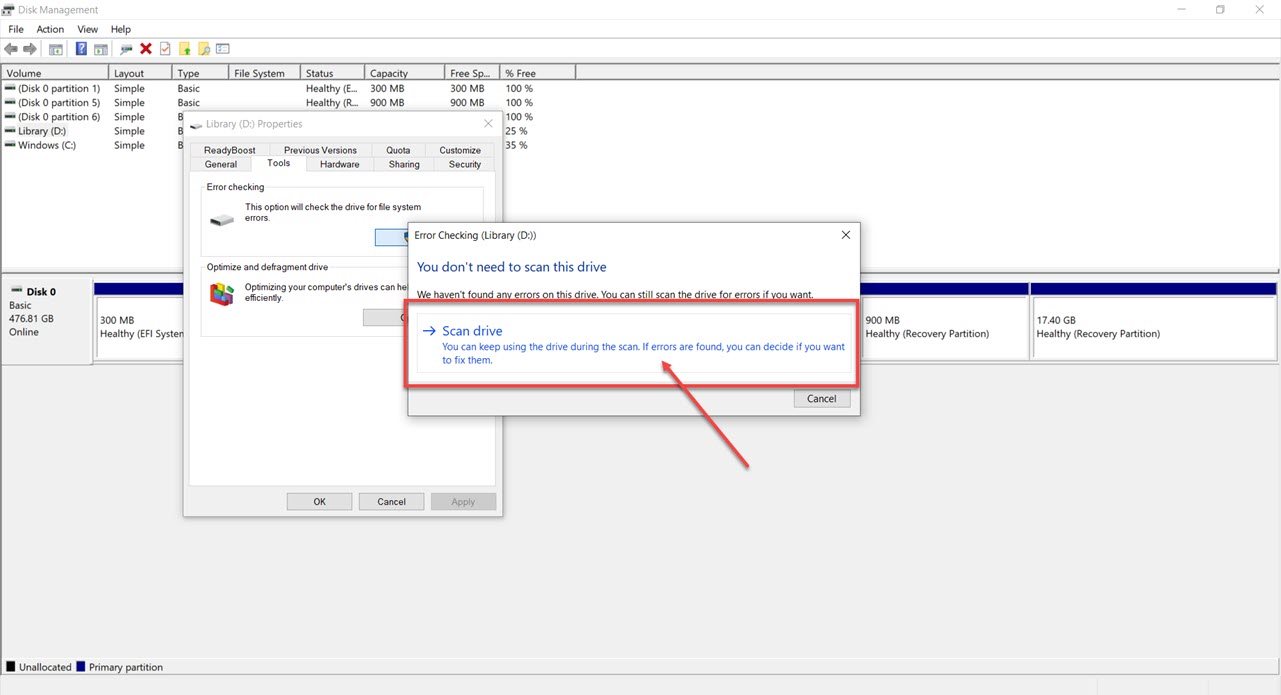
Task: Click the red Delete Volume icon
Action: 145,48
